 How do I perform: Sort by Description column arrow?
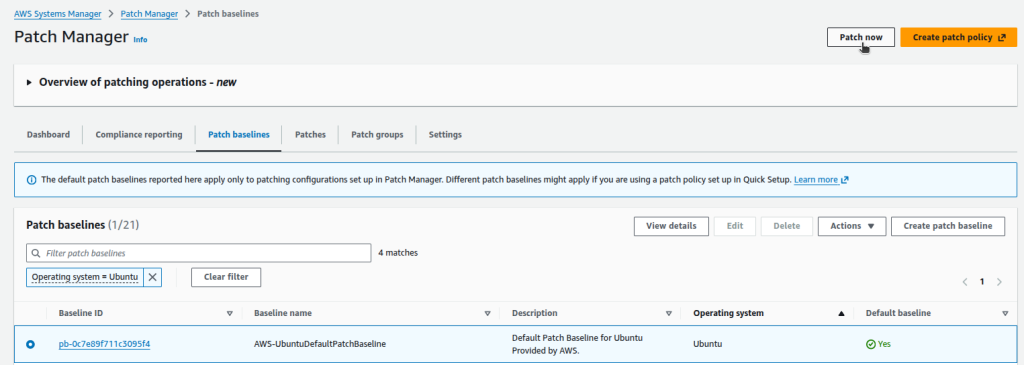pyautogui.click(x=669, y=313)
